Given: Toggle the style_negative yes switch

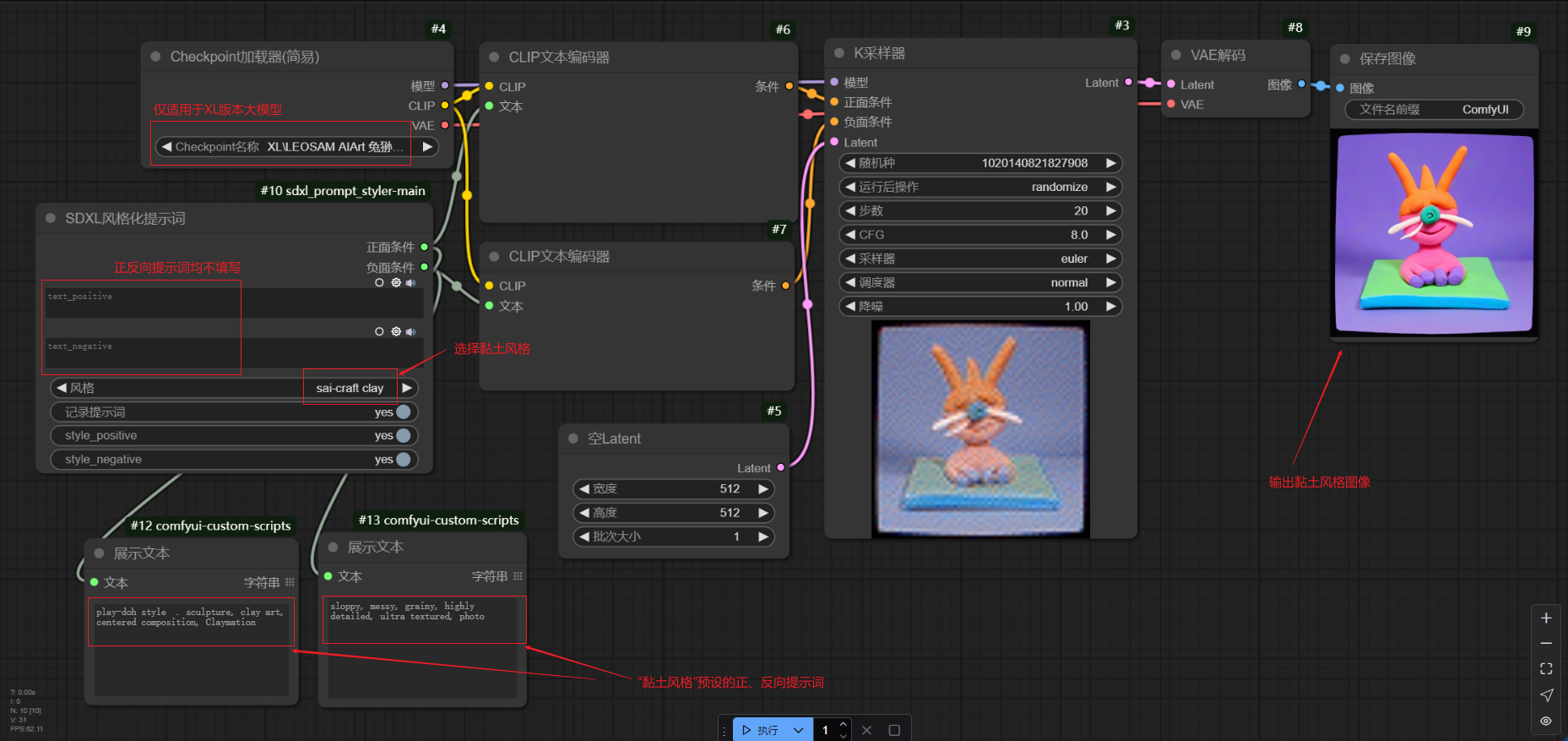Looking at the screenshot, I should (x=404, y=459).
